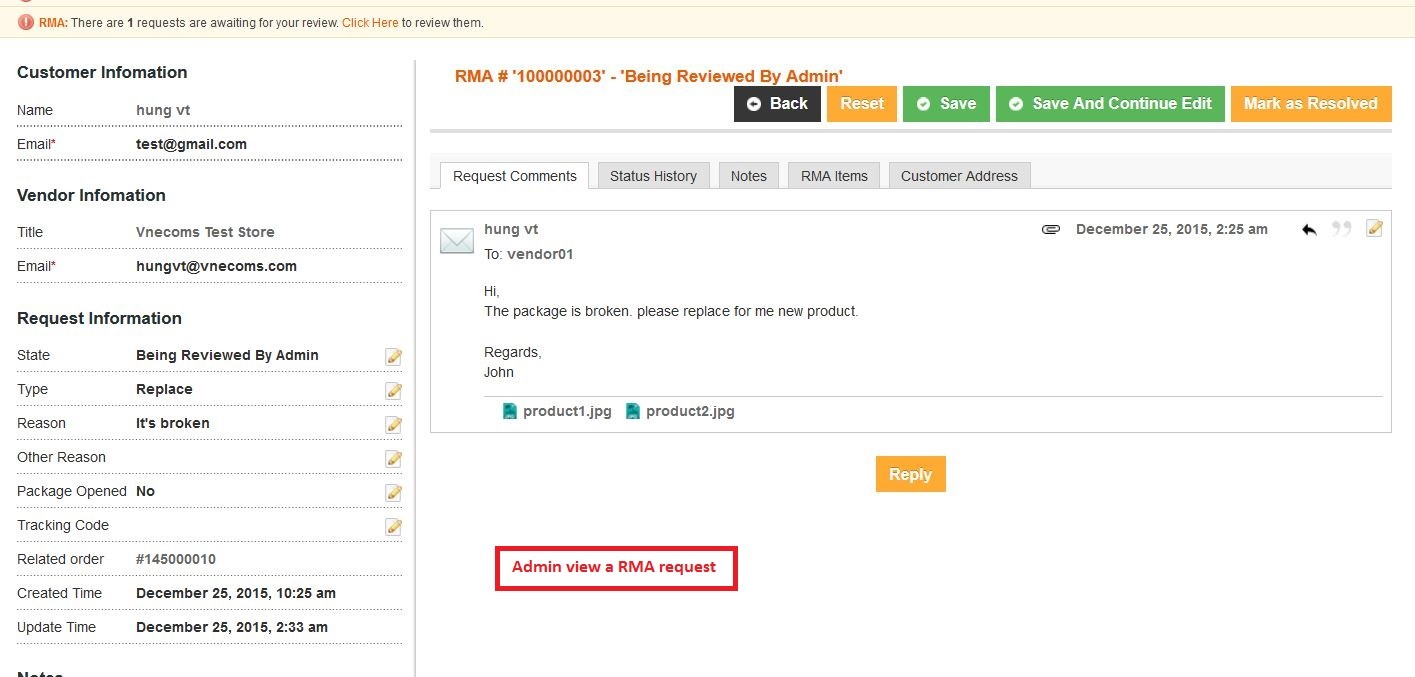Click the comment author name hung vt
1415x677 pixels.
click(511, 229)
